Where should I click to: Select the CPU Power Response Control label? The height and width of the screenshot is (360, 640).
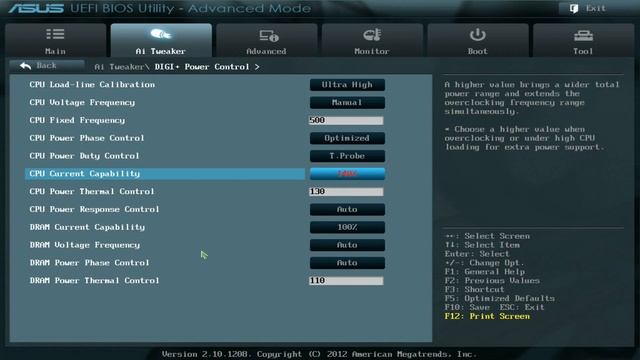click(x=94, y=209)
